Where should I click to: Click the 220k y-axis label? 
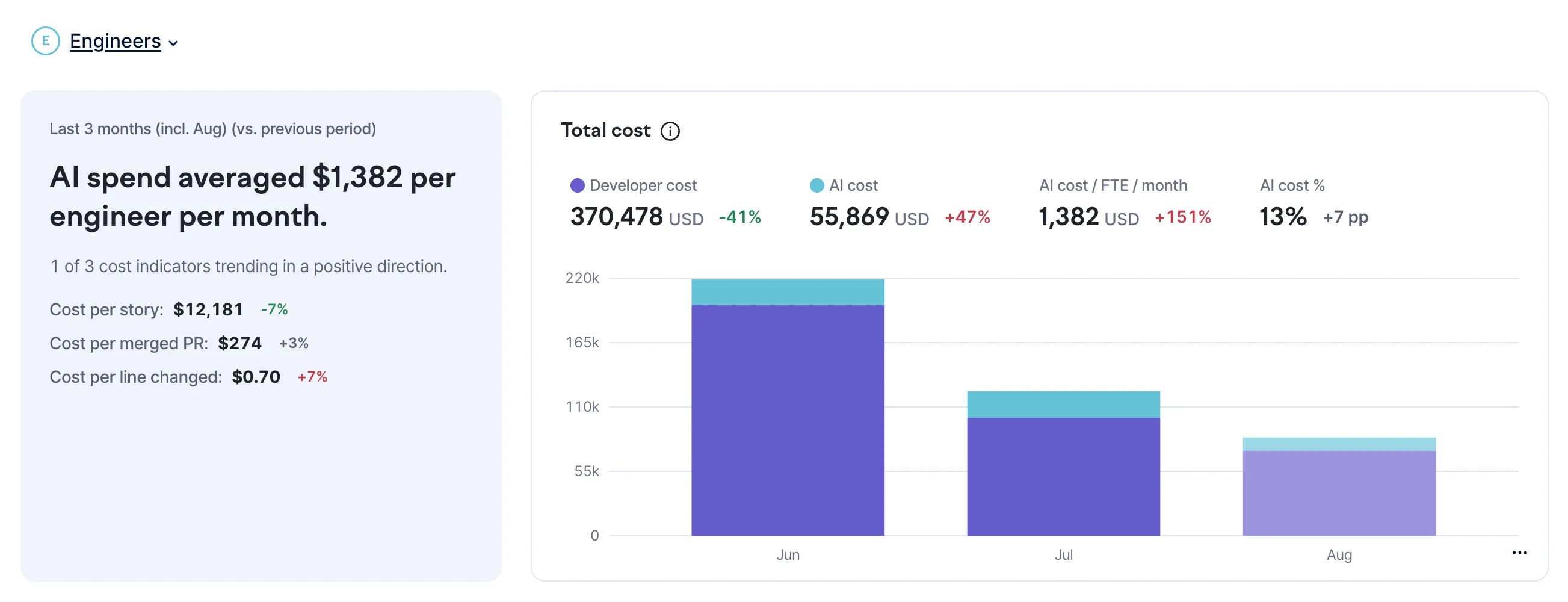click(582, 278)
